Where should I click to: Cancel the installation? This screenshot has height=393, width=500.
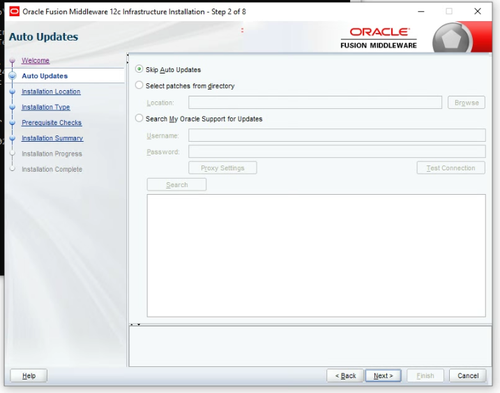[x=468, y=376]
